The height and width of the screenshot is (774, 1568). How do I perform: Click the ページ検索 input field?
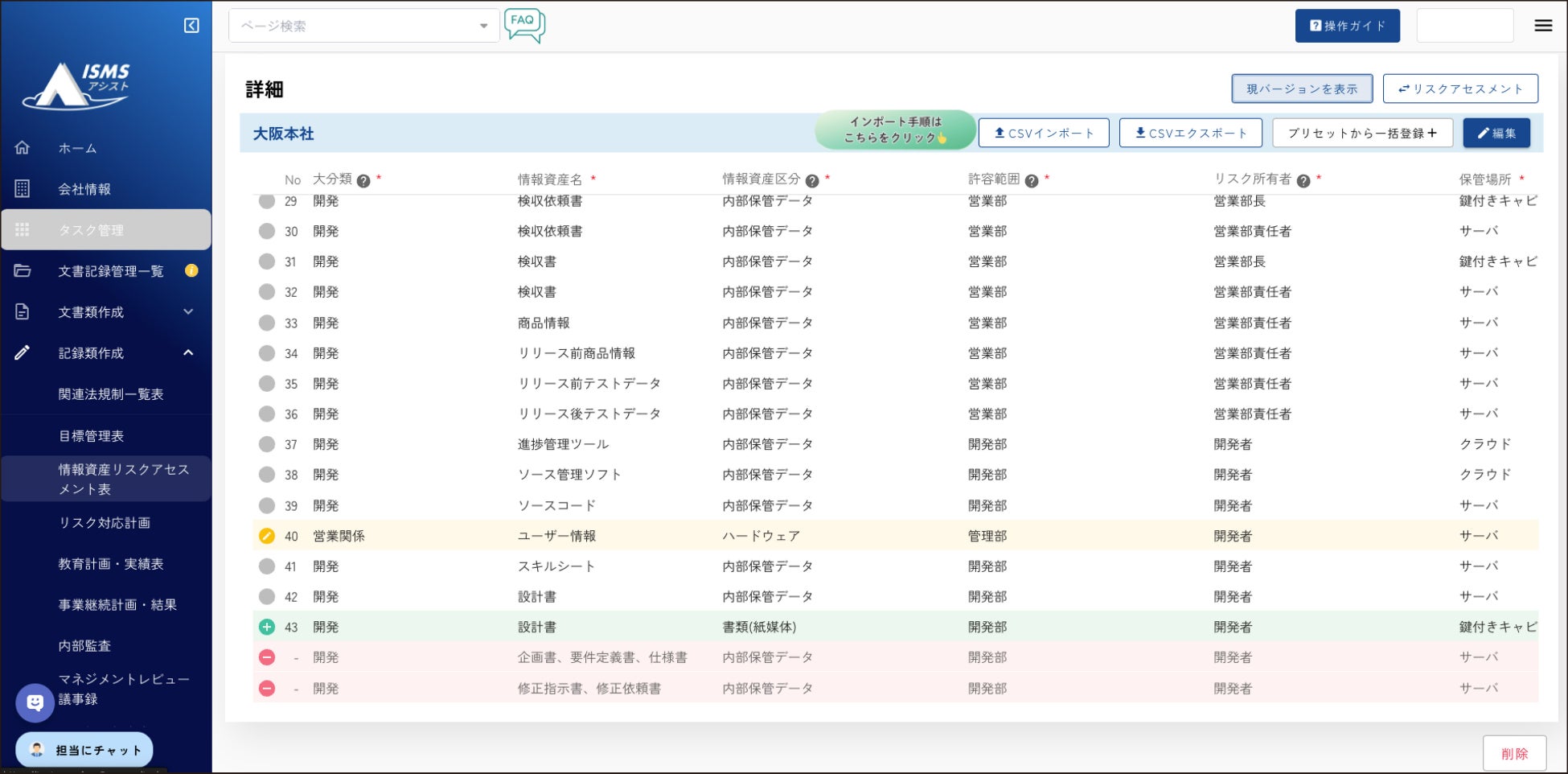(x=364, y=26)
